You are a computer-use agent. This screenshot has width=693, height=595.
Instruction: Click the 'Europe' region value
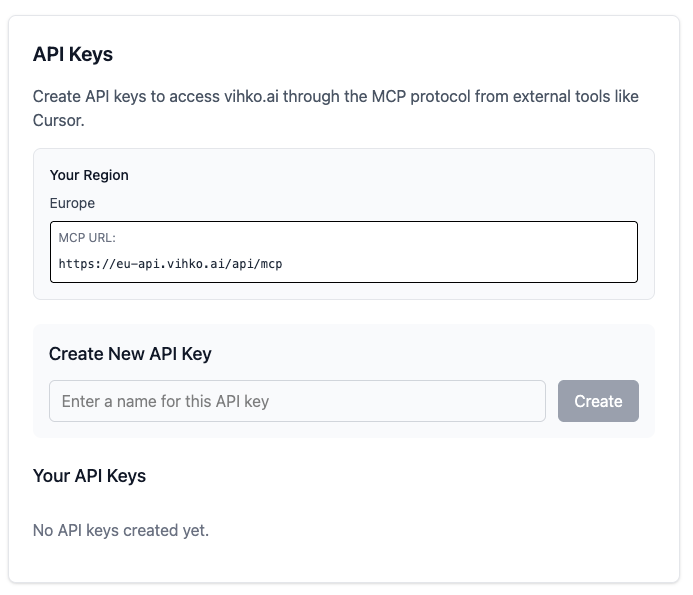(x=72, y=203)
